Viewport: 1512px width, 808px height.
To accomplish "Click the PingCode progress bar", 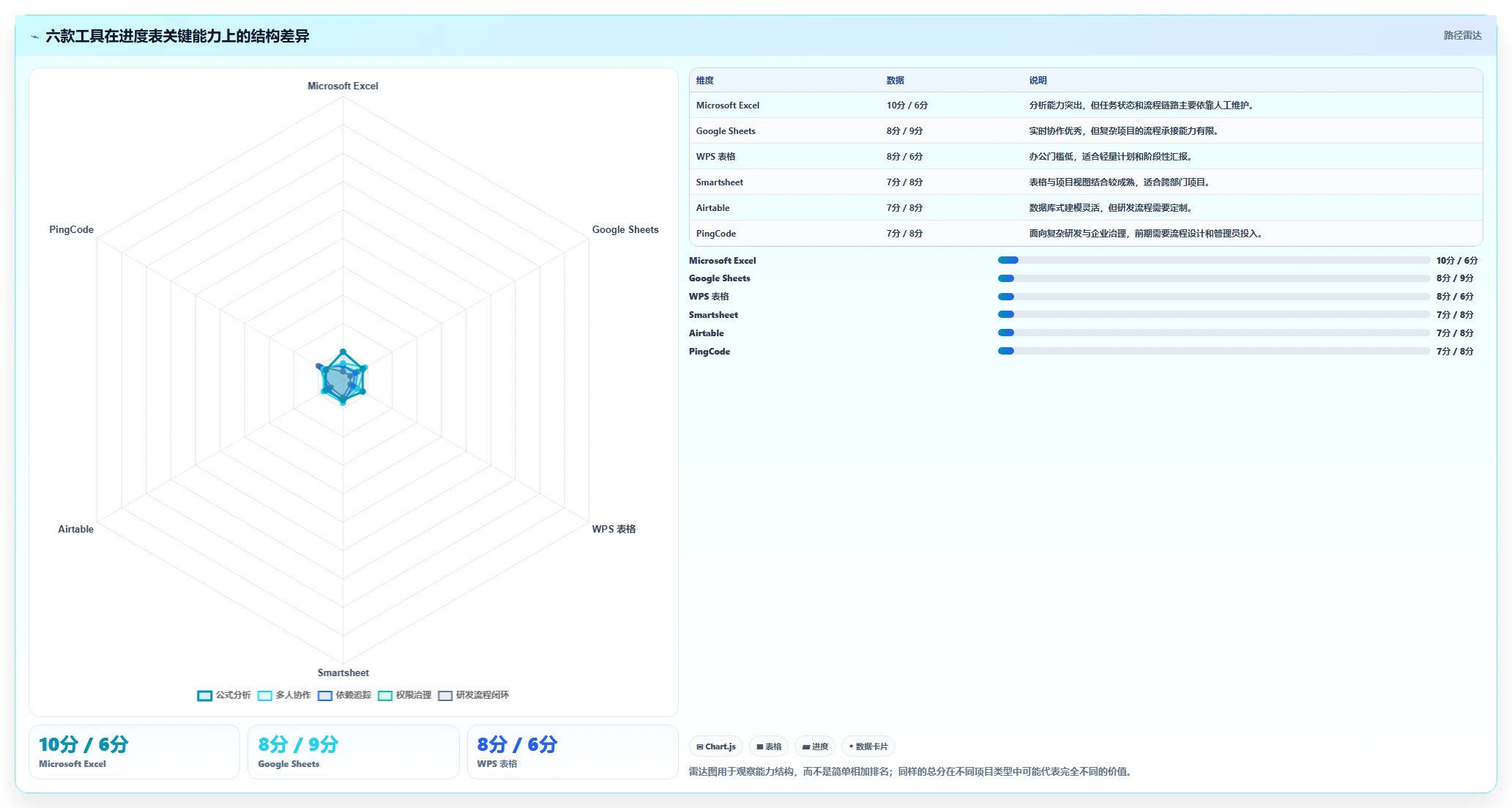I will (1213, 352).
